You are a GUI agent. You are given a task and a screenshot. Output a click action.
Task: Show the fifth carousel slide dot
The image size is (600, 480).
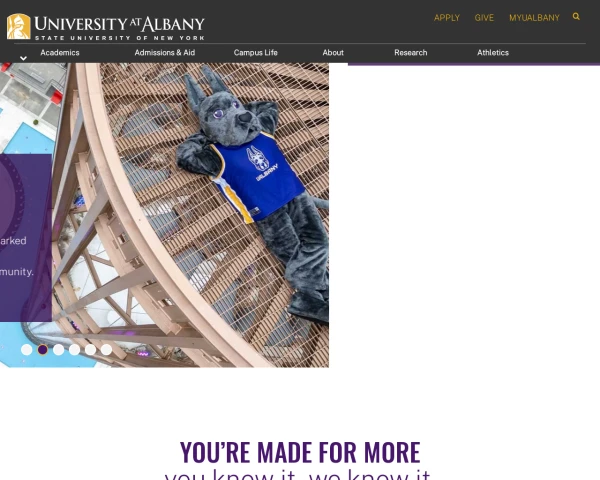[x=90, y=349]
